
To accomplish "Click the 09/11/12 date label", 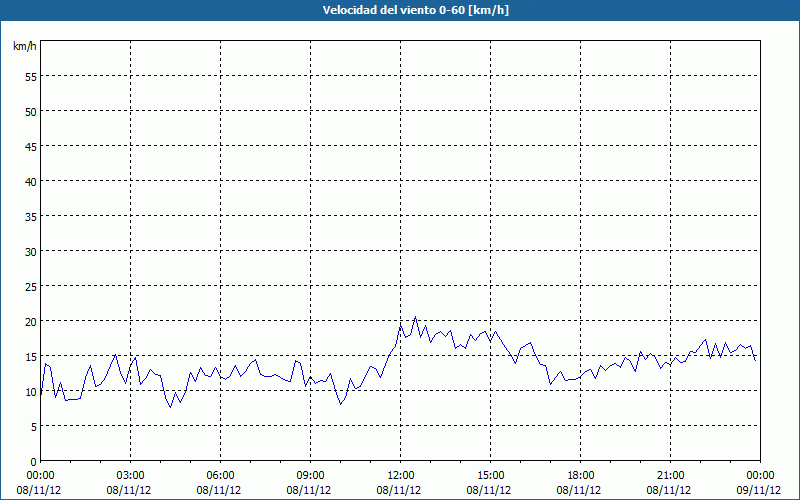I will [758, 490].
